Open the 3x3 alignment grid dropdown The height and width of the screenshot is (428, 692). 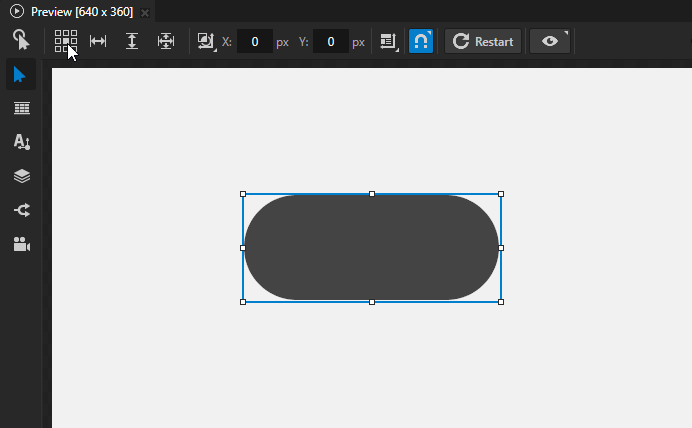(66, 41)
